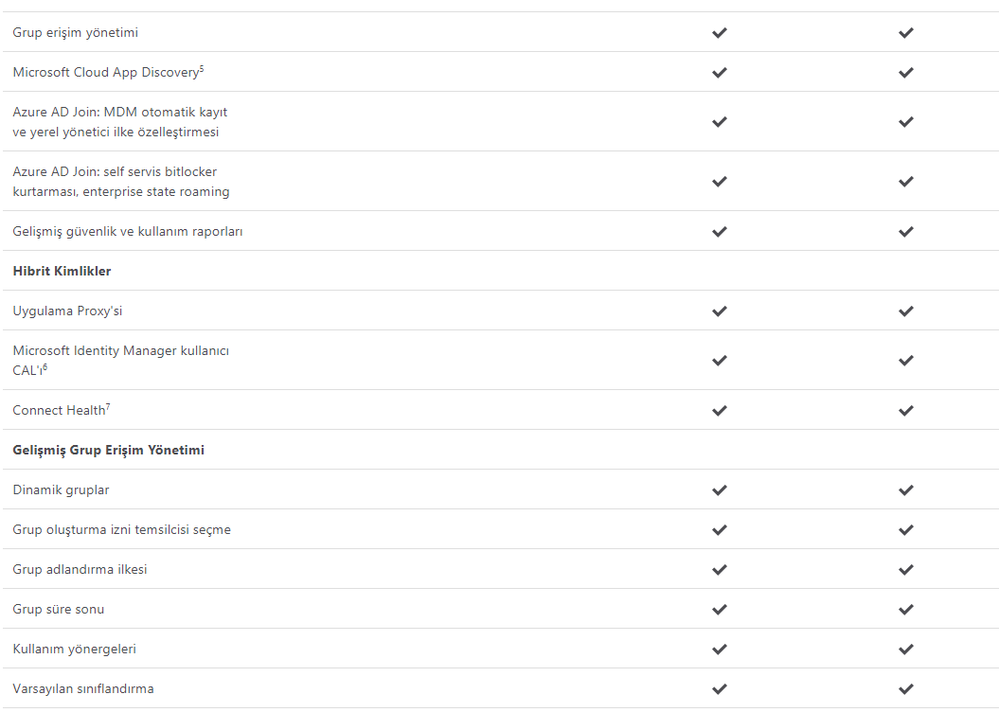Click second checkmark for Grup adlandırma ilkesi
Screen dimensions: 999x711
[x=906, y=570]
